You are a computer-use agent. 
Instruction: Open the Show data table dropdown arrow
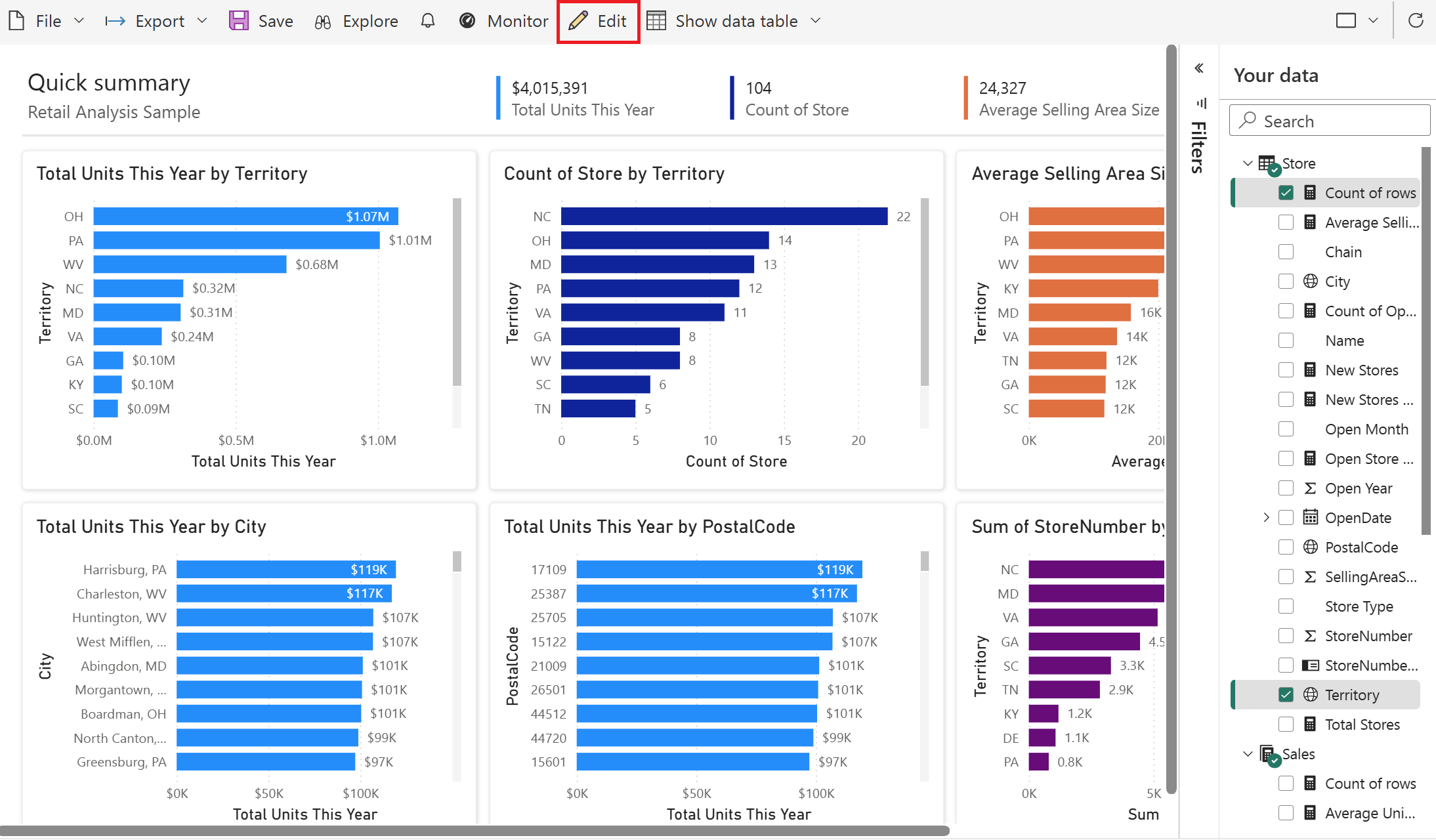pyautogui.click(x=816, y=21)
